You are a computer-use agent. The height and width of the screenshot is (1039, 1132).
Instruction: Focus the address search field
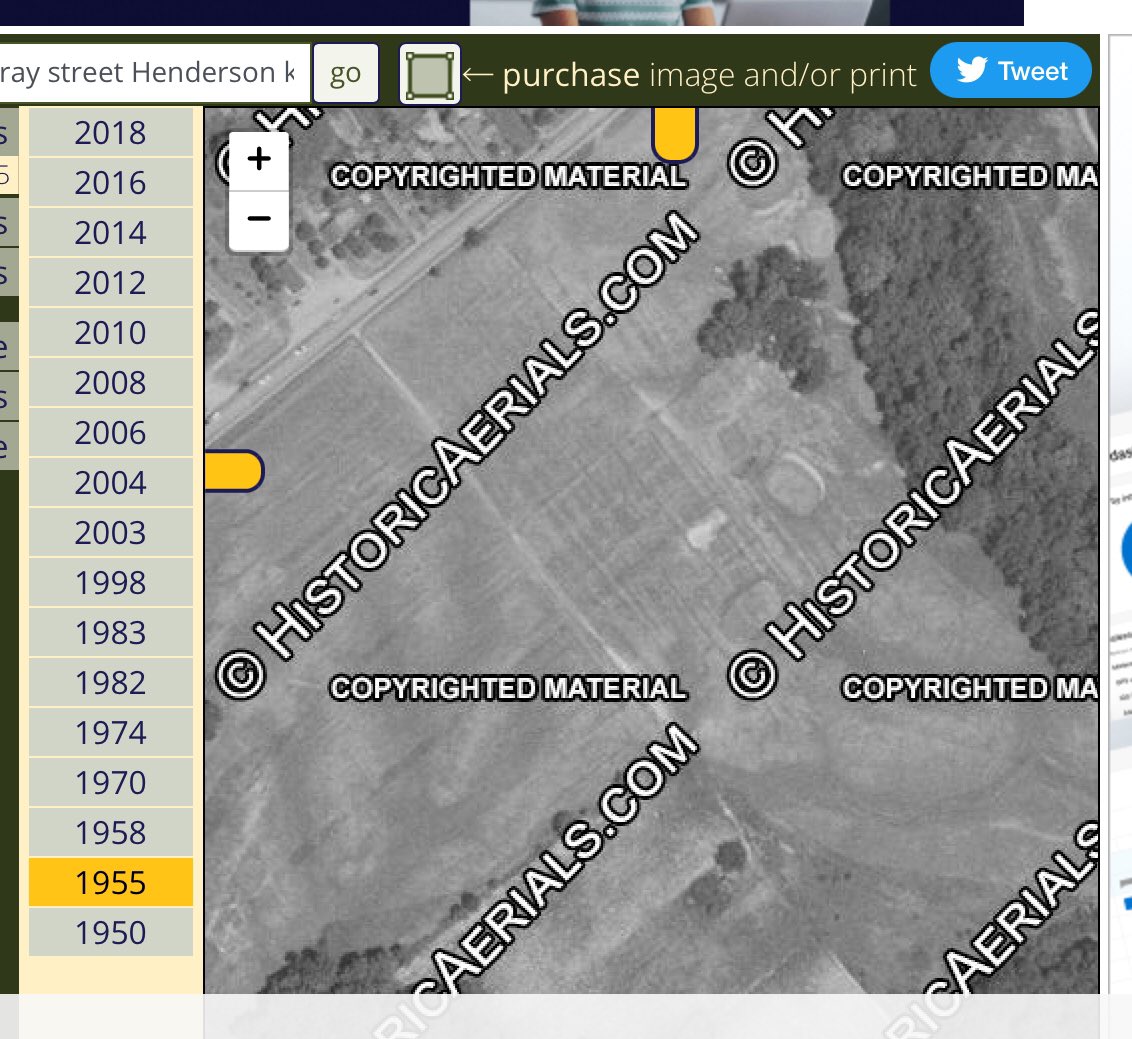154,73
